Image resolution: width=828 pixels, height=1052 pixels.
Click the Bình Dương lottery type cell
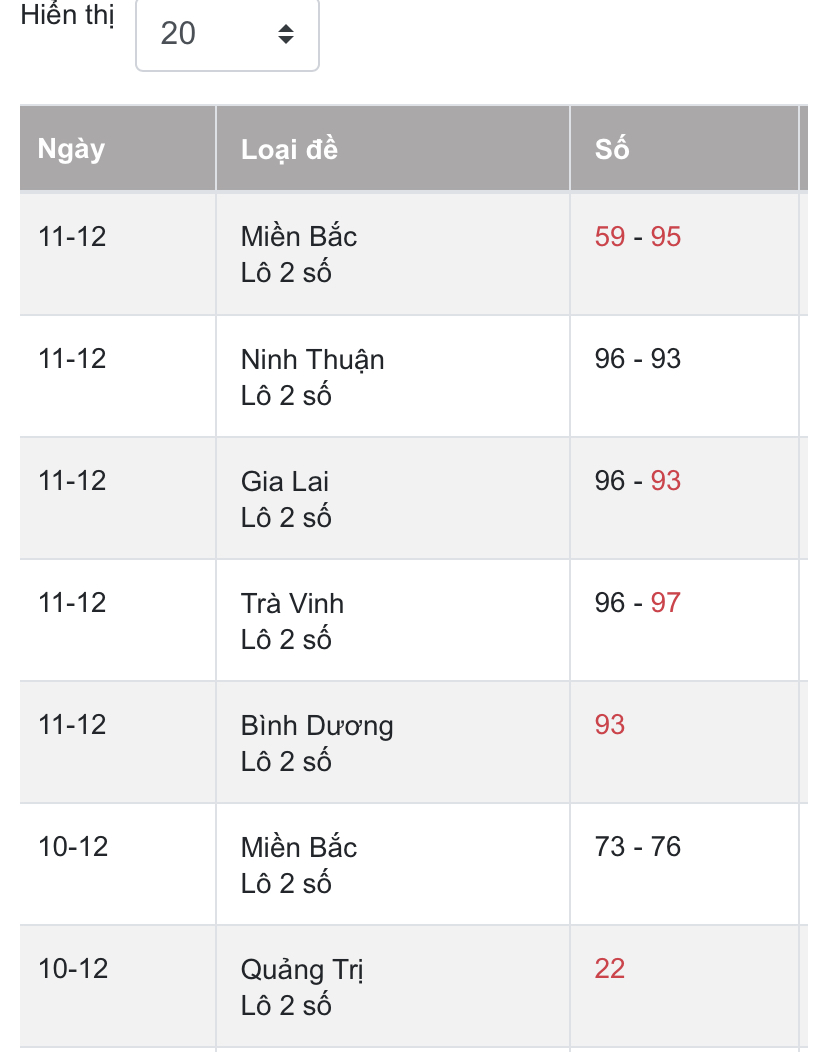393,743
